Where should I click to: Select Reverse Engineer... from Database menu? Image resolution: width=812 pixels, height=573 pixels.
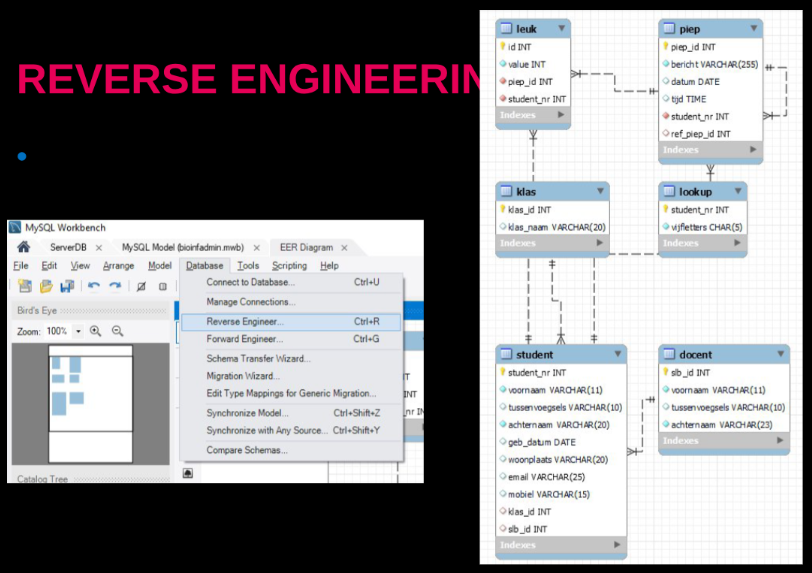click(244, 322)
